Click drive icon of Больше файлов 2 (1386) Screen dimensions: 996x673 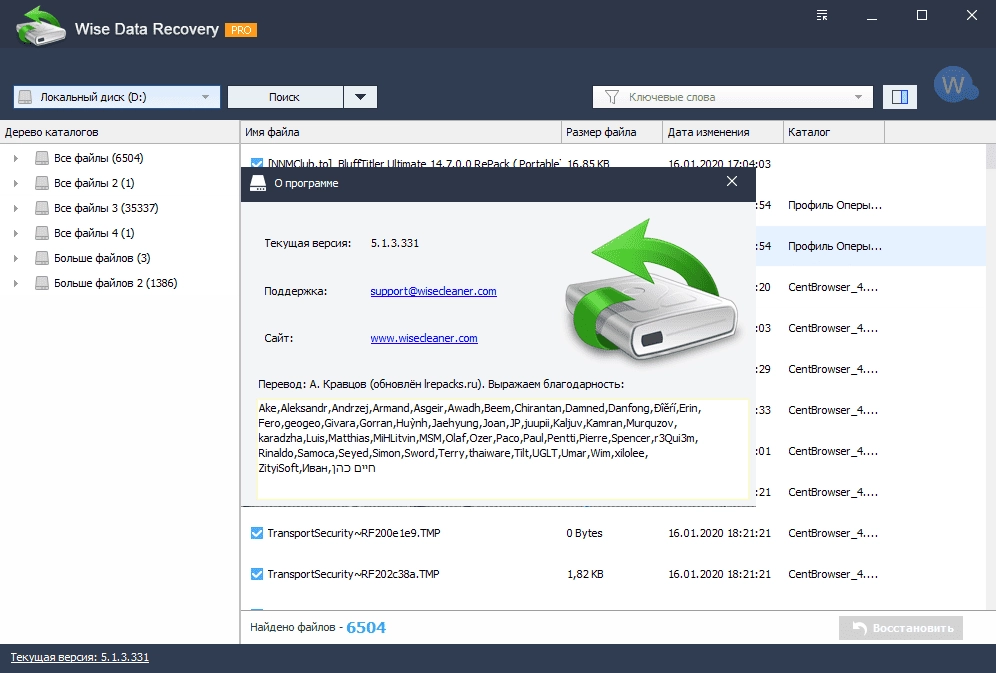42,283
